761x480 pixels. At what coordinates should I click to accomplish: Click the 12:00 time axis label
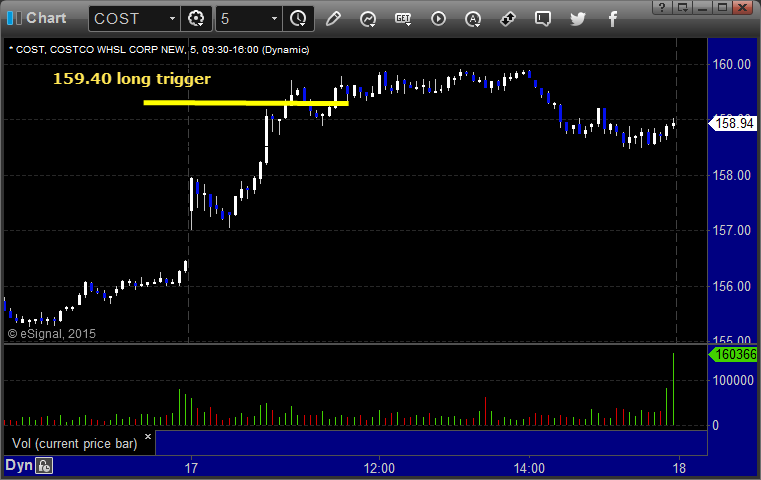[x=379, y=468]
